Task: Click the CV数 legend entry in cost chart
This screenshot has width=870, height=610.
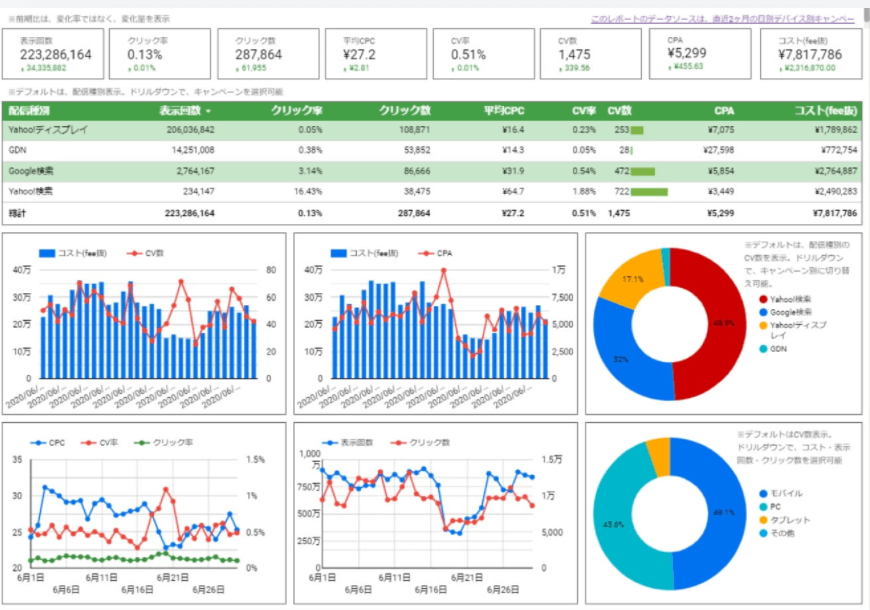Action: [x=145, y=254]
